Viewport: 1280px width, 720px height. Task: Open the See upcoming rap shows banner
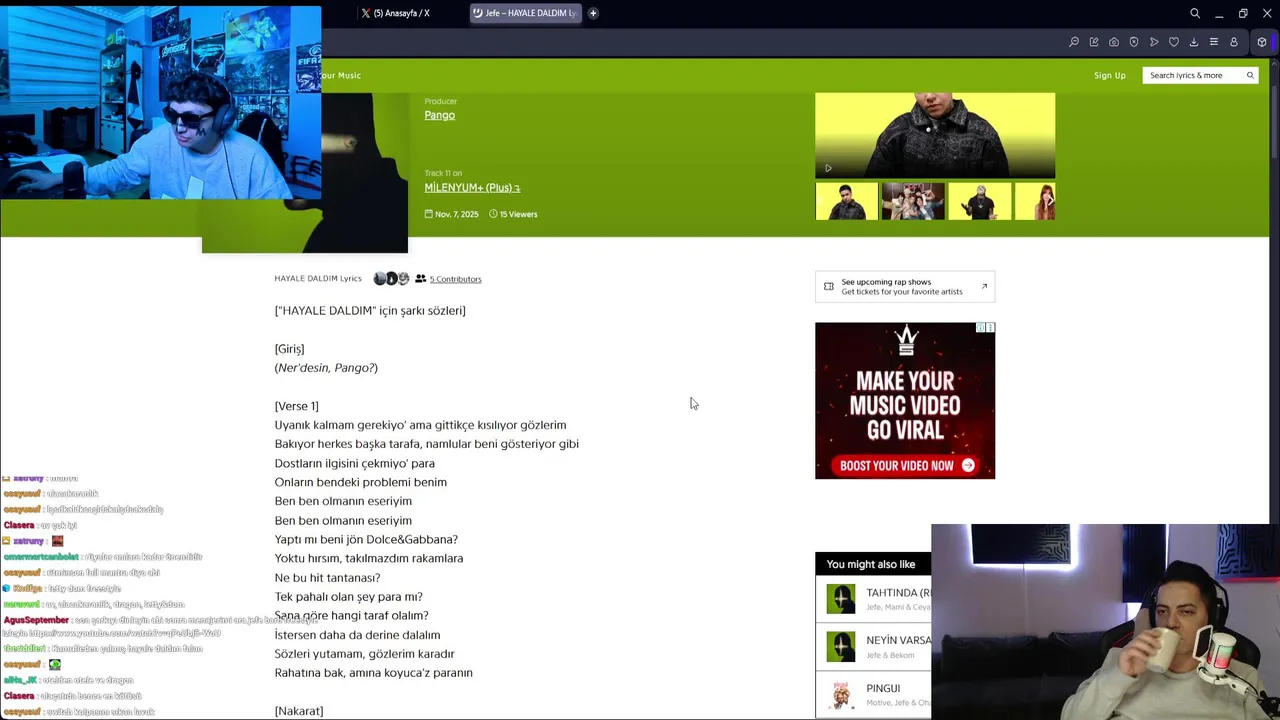coord(905,287)
